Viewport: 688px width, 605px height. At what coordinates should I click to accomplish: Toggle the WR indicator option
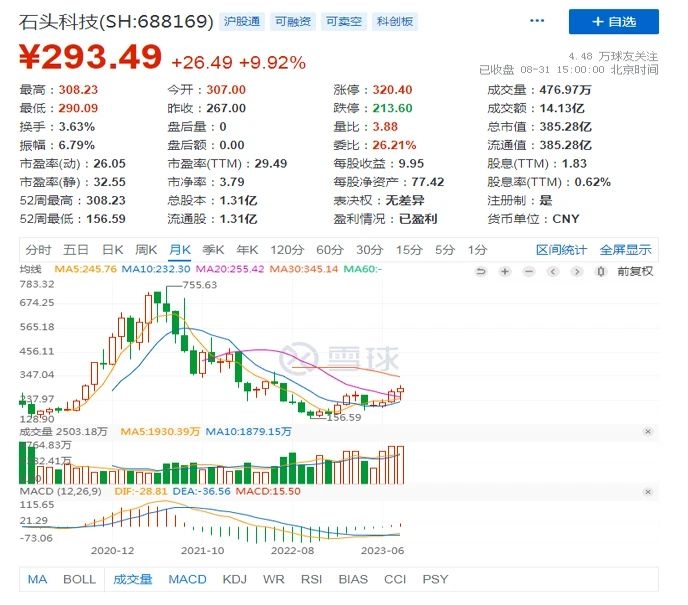tap(274, 580)
